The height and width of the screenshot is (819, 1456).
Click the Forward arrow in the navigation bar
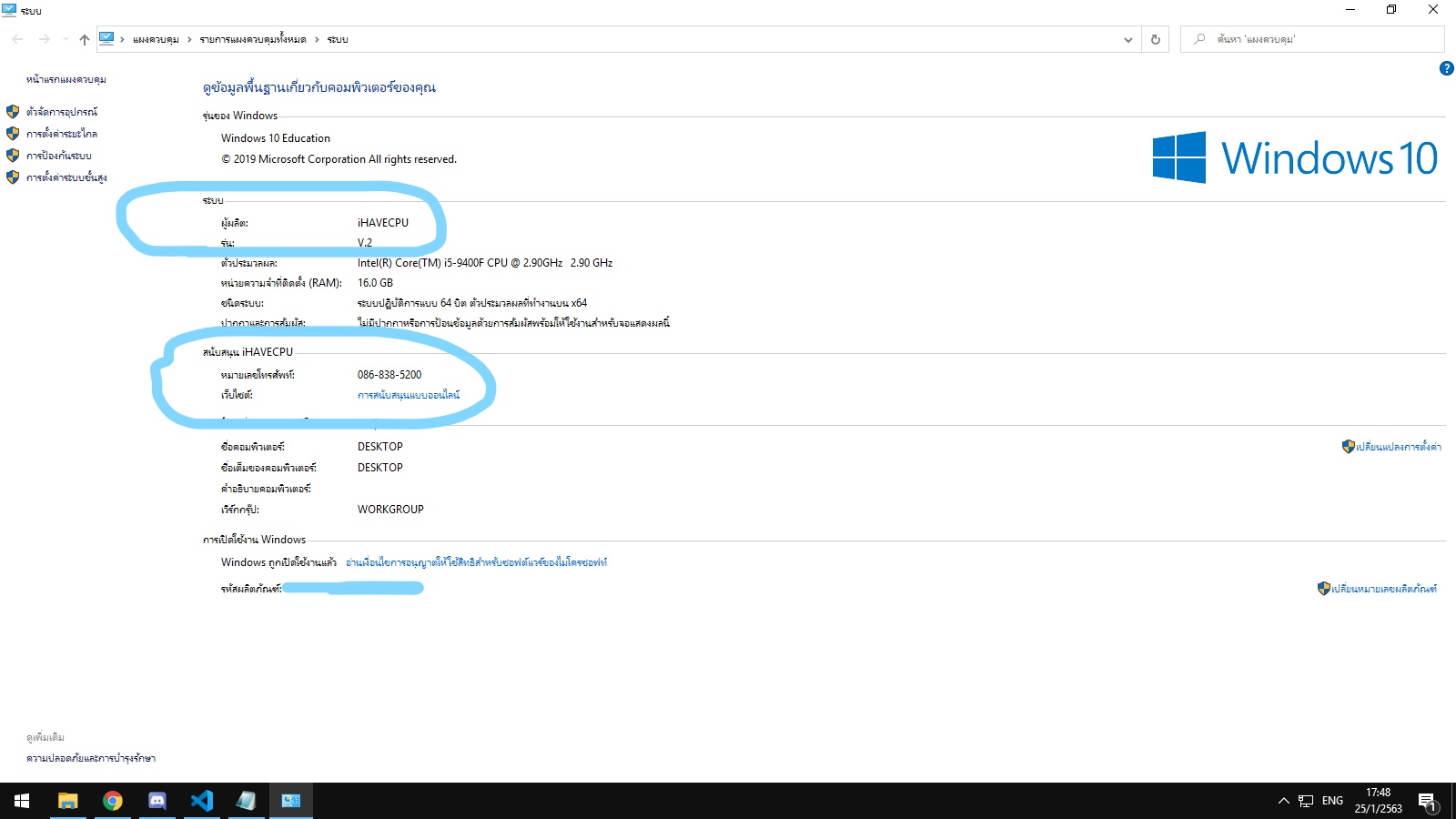coord(44,39)
